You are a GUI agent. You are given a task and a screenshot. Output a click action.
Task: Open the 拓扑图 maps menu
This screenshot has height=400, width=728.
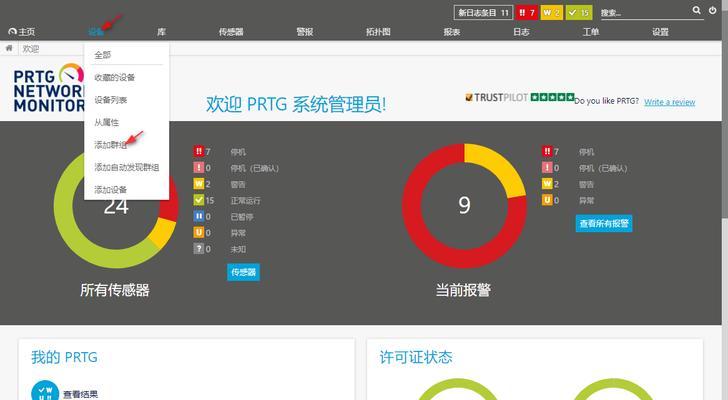click(x=378, y=32)
